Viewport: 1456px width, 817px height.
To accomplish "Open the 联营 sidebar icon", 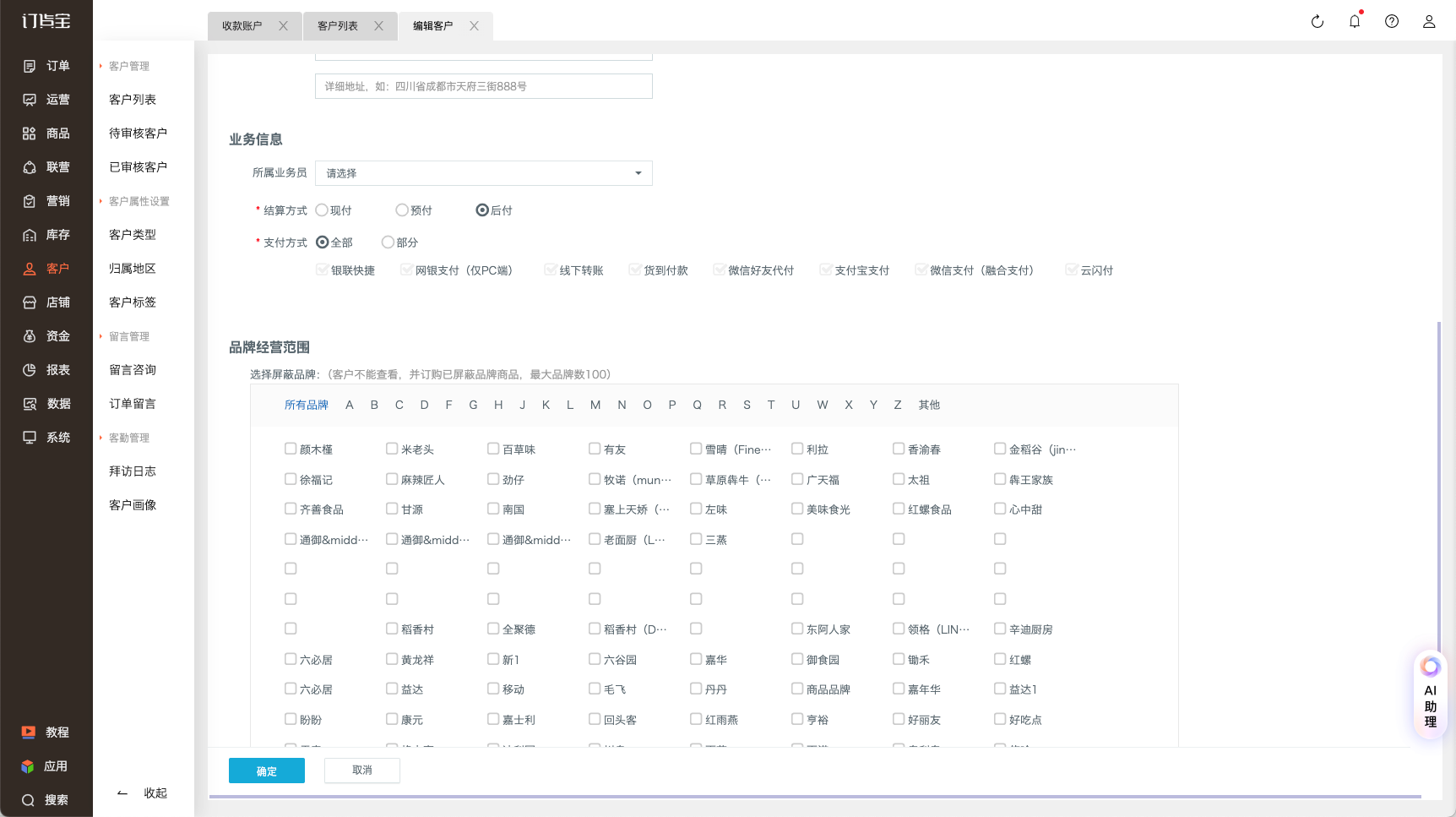I will pyautogui.click(x=30, y=167).
